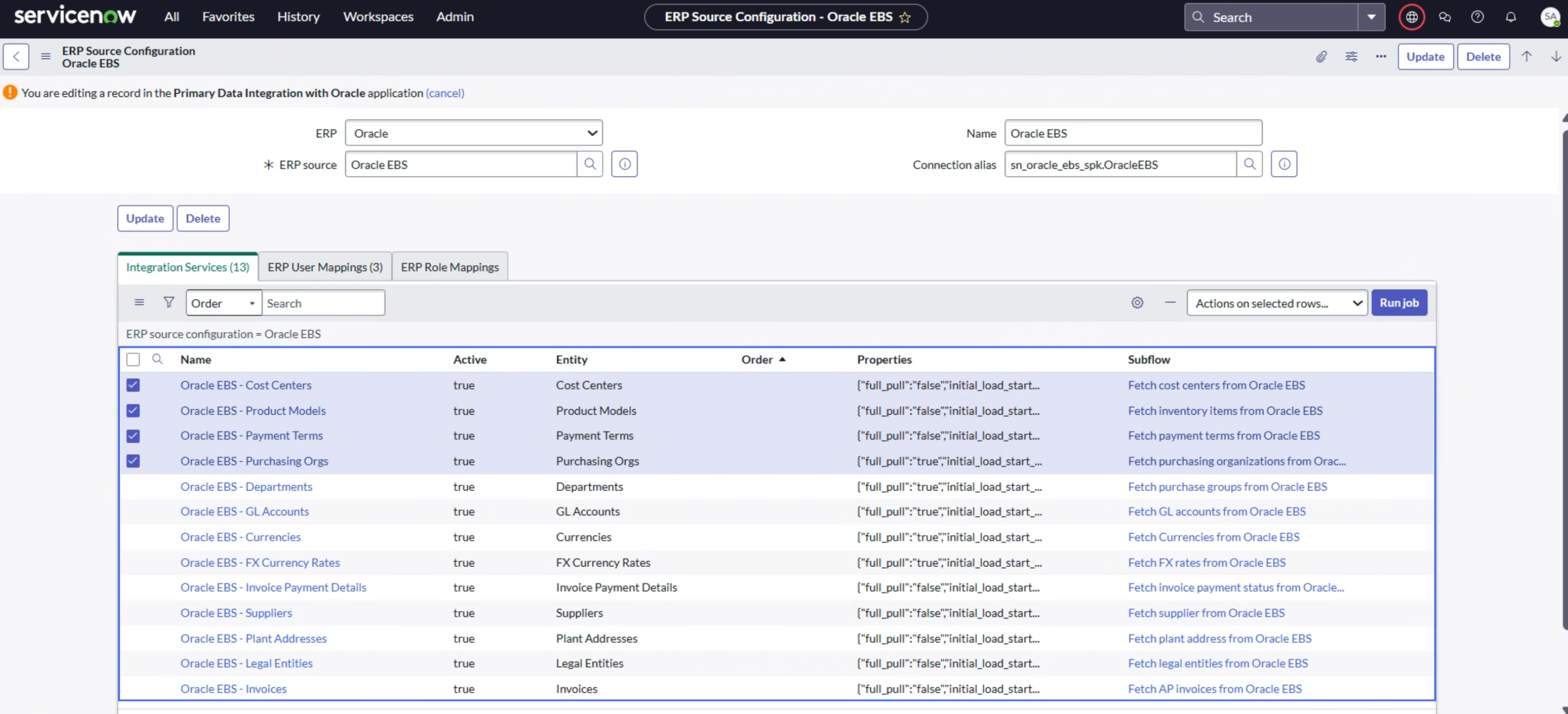This screenshot has height=714, width=1568.
Task: Open the help question mark icon
Action: coord(1477,17)
